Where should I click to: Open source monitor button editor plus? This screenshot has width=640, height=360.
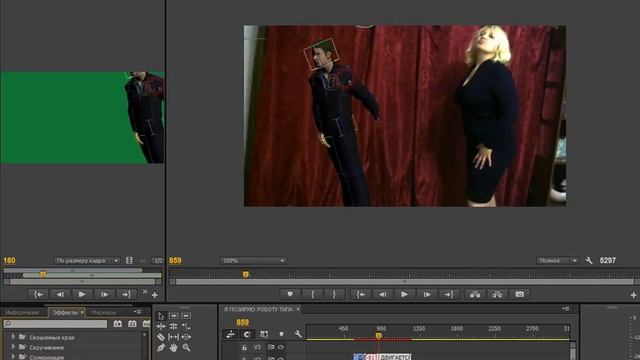tap(155, 295)
